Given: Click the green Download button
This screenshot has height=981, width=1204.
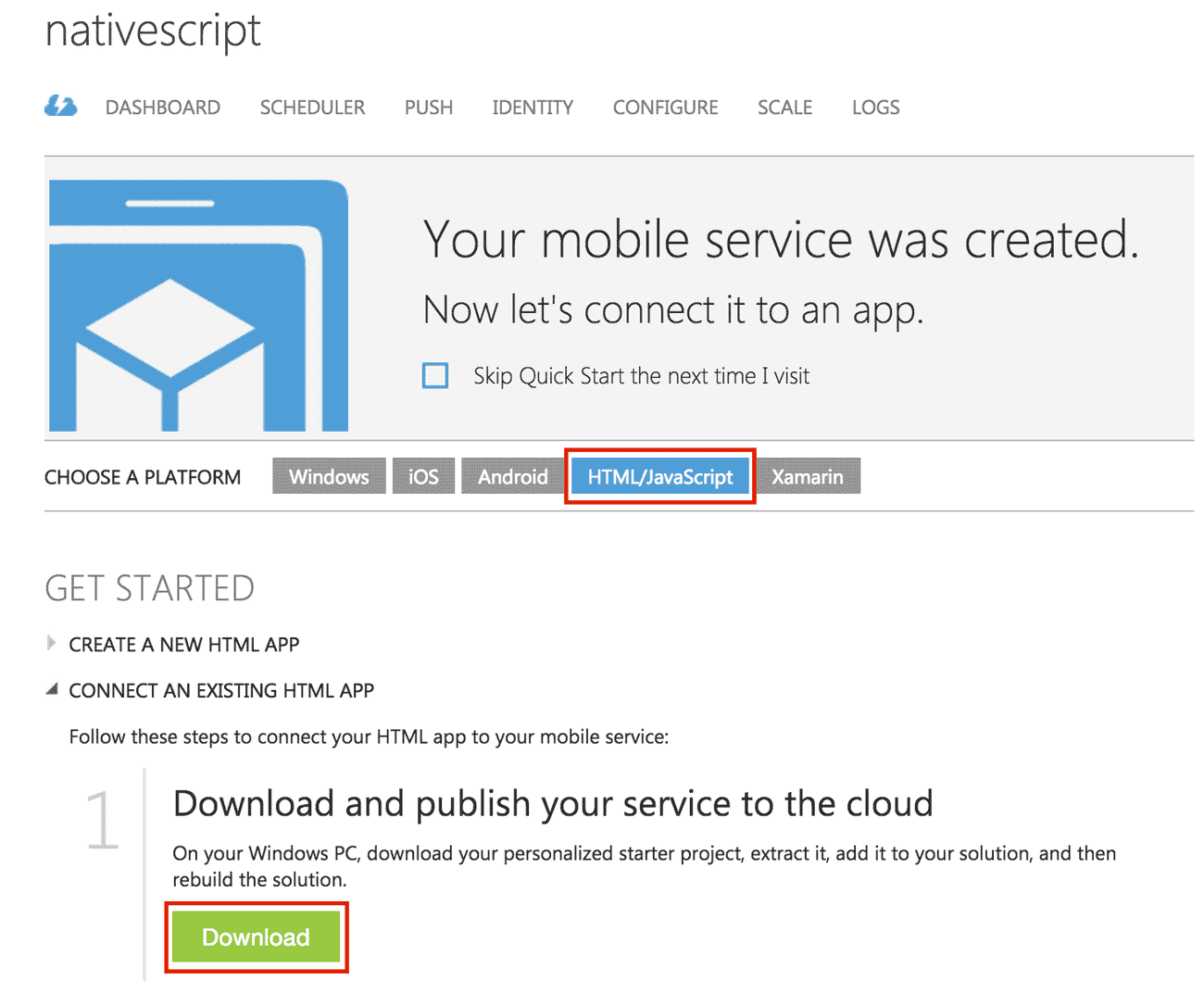Looking at the screenshot, I should [x=256, y=937].
